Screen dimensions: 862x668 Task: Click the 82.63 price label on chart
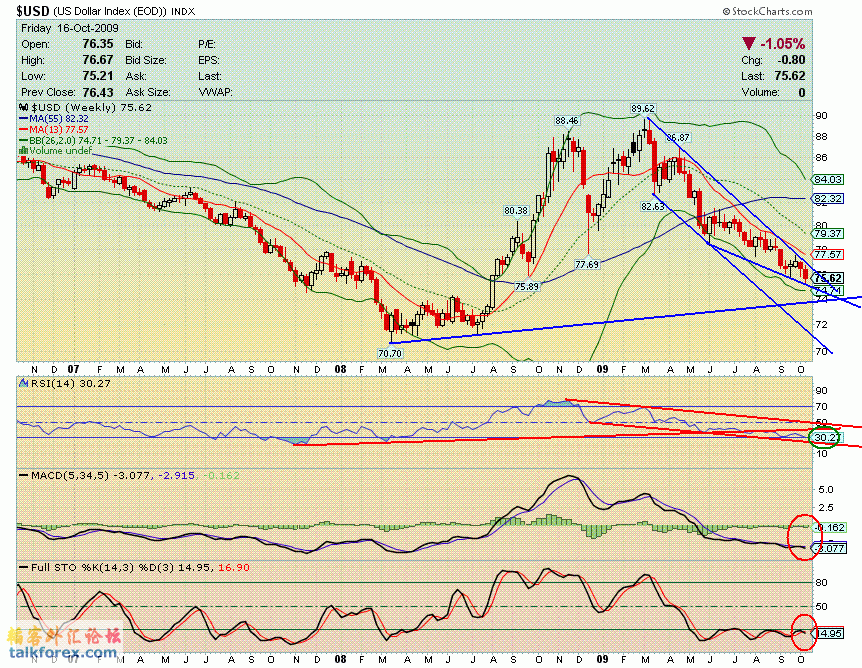653,206
